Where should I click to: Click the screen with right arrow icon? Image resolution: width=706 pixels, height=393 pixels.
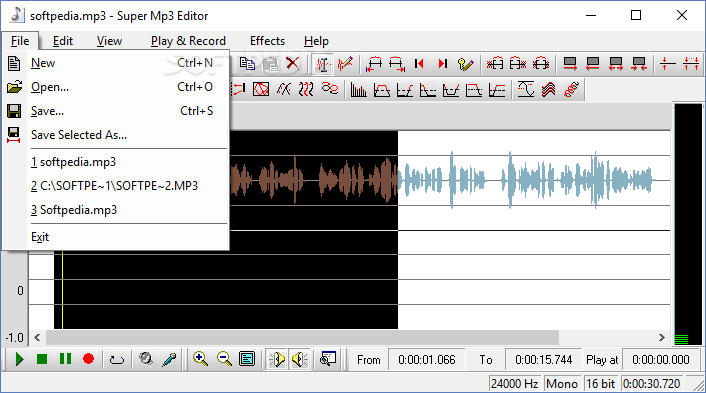pos(570,64)
